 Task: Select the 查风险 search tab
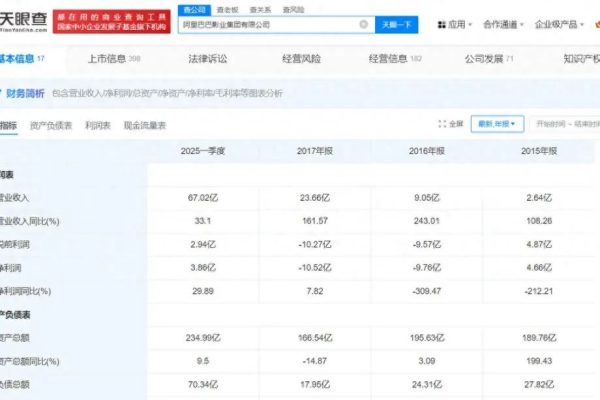coord(293,10)
